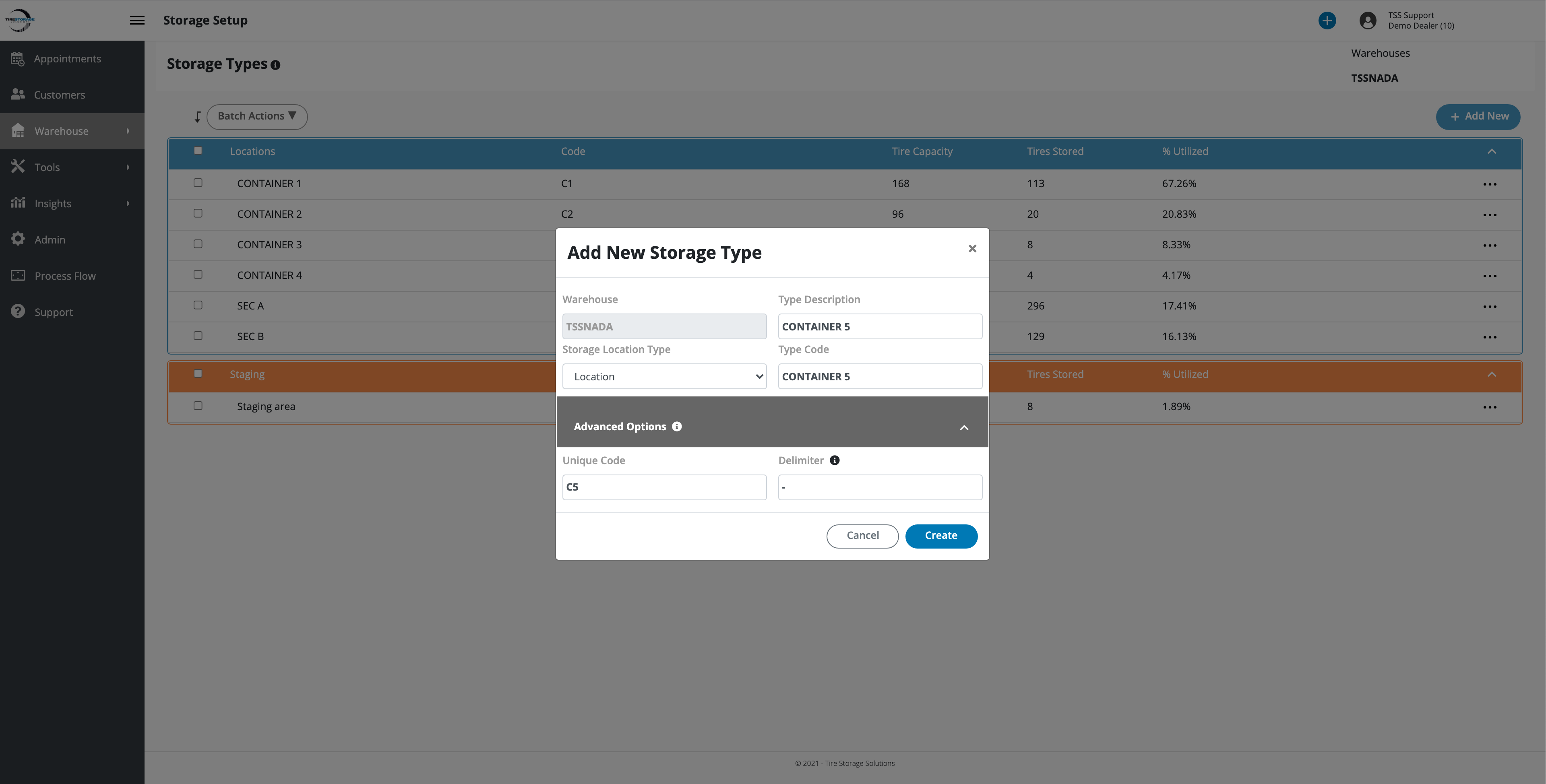Click the blue plus icon in header
The image size is (1546, 784).
point(1327,21)
